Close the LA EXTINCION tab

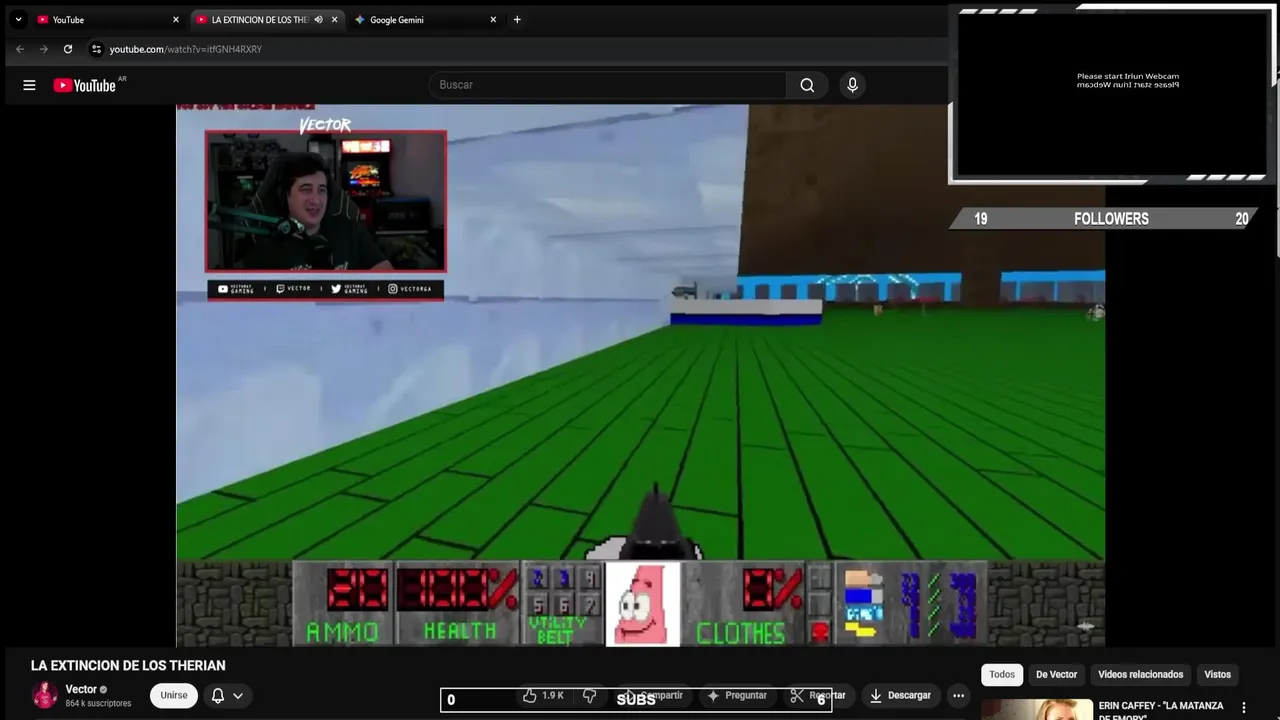[334, 19]
